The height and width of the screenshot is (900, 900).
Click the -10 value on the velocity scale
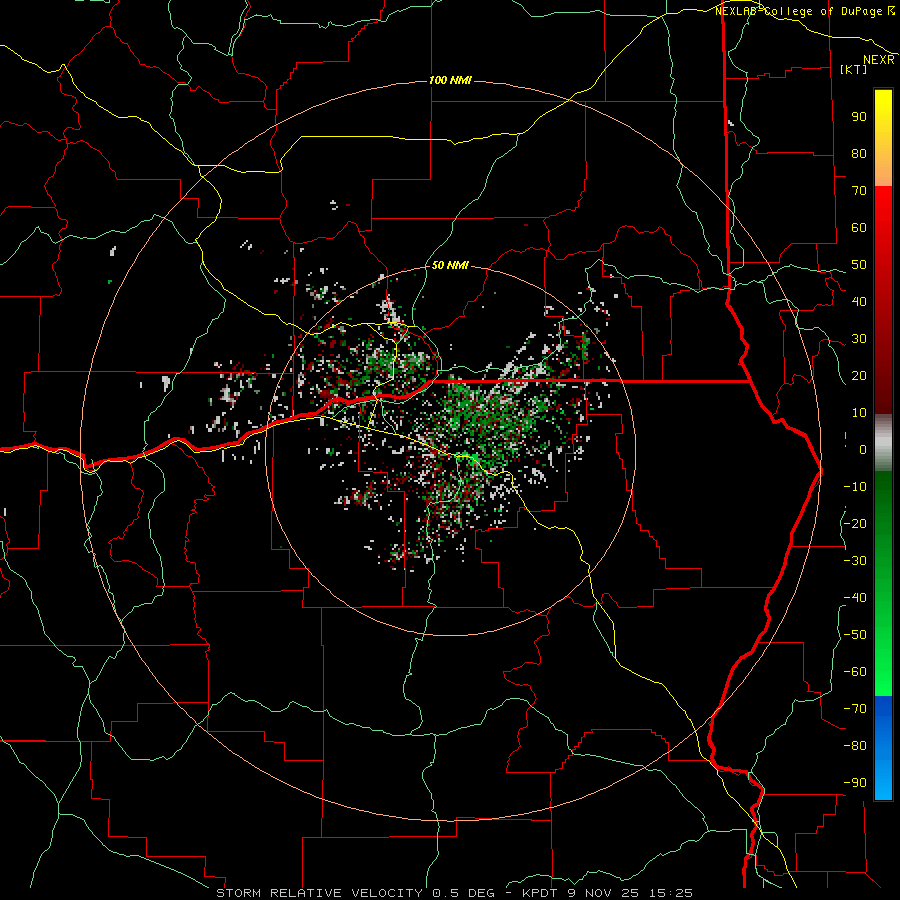855,487
